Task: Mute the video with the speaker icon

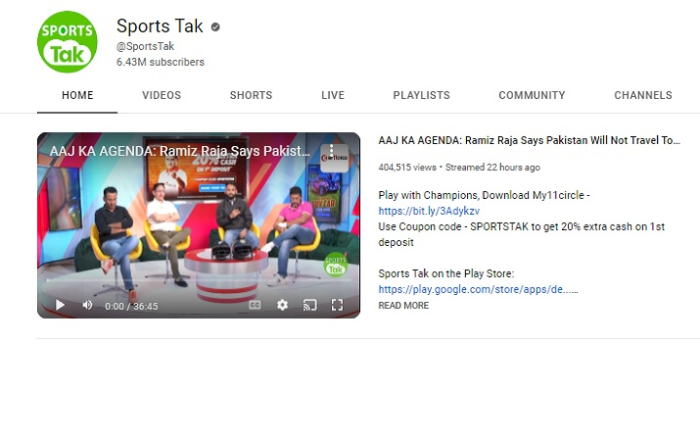Action: click(88, 305)
